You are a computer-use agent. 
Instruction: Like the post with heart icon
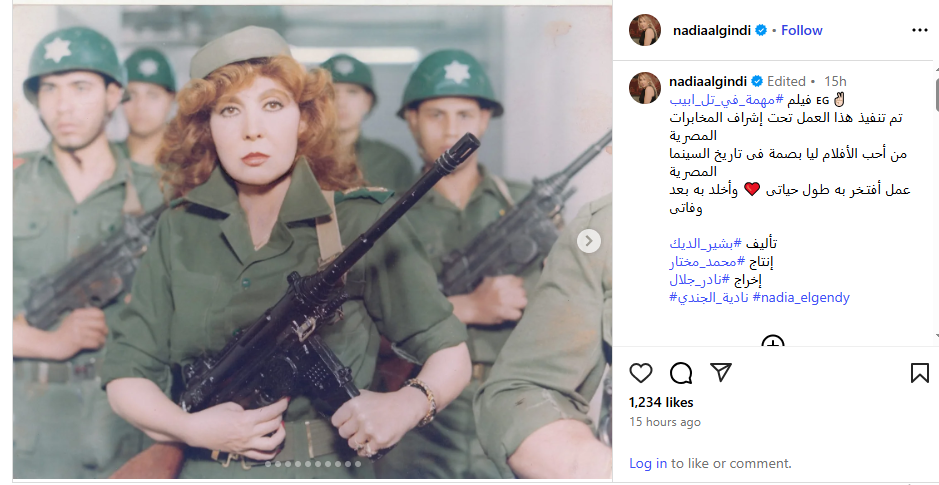click(x=641, y=374)
